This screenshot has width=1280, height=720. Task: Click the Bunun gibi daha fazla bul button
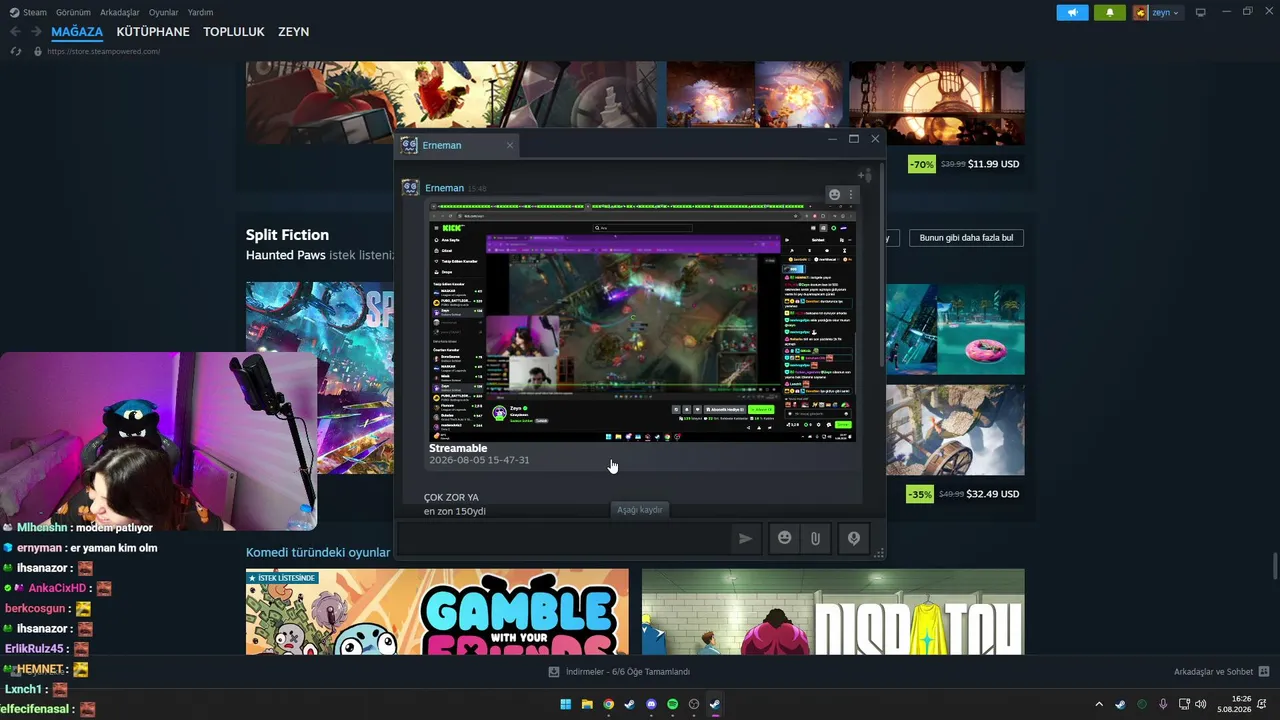tap(966, 238)
